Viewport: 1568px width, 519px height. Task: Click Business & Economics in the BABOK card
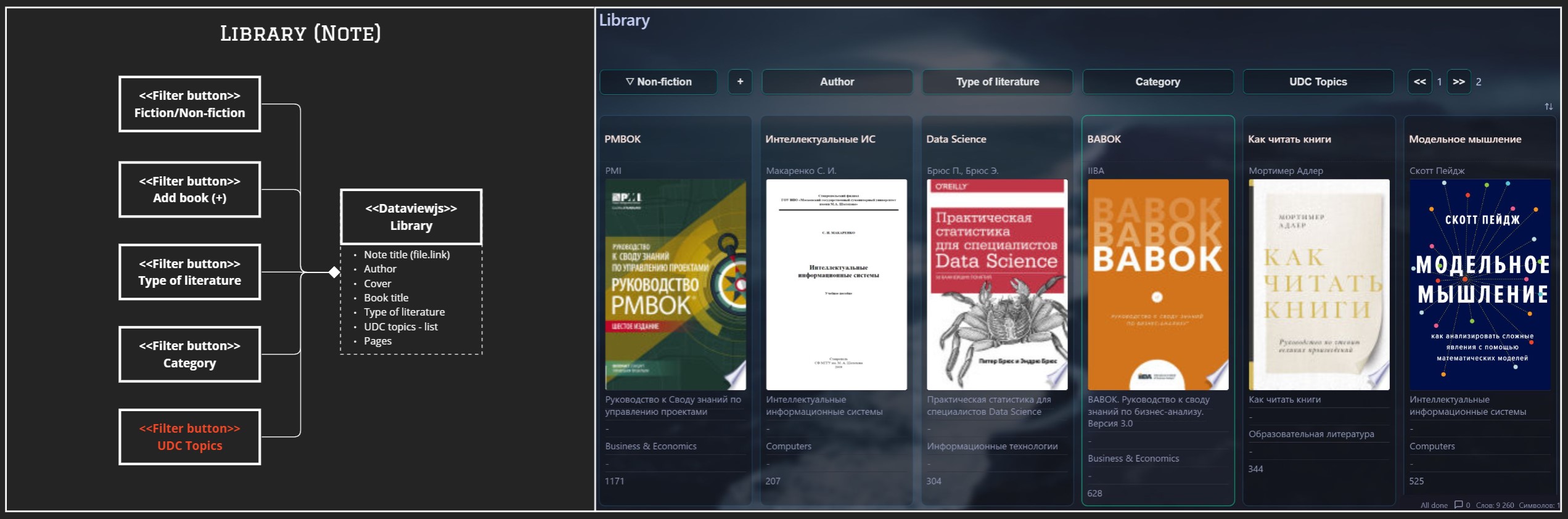[x=1133, y=459]
